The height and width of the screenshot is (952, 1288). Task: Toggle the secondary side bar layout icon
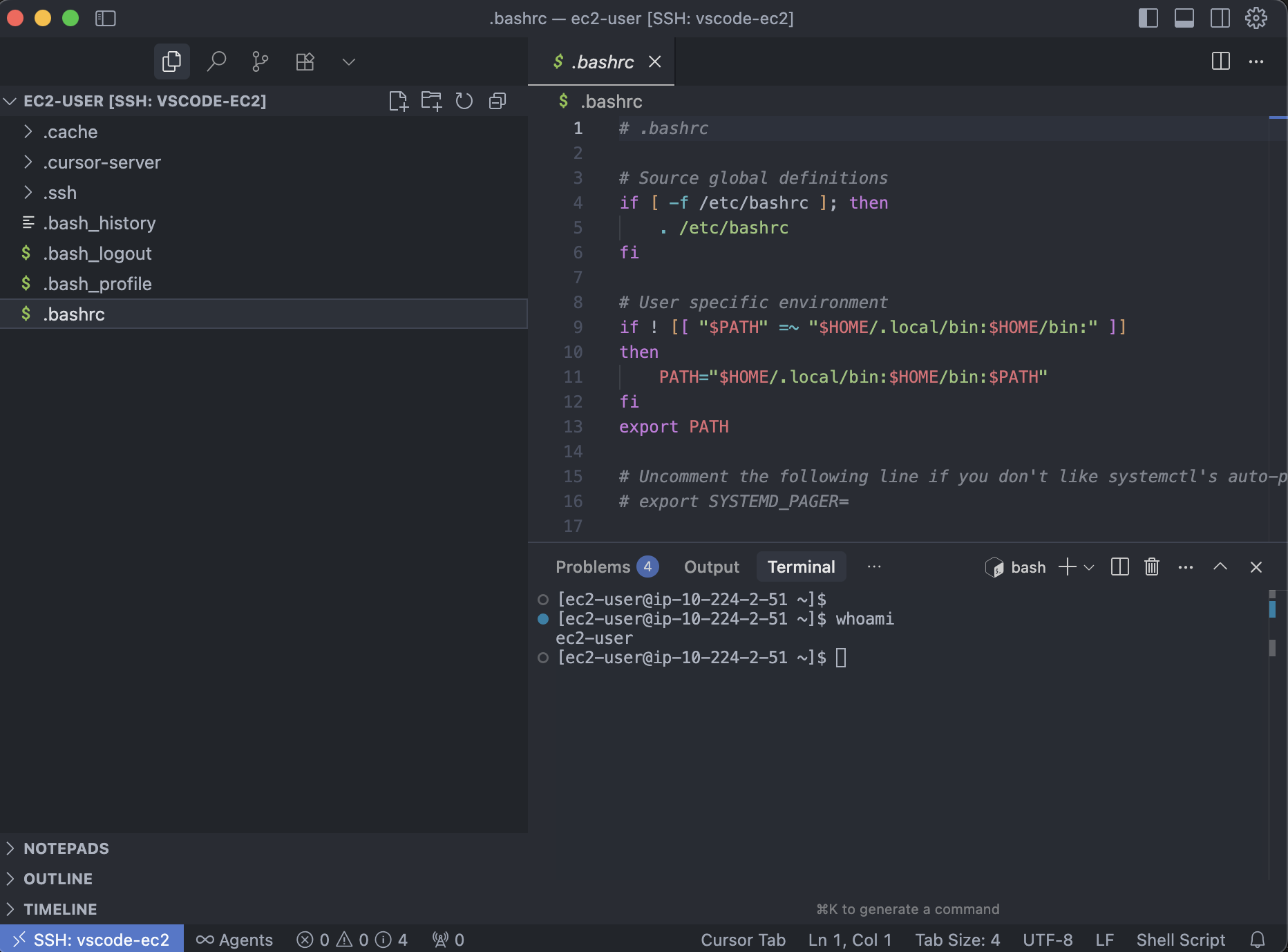tap(1220, 18)
